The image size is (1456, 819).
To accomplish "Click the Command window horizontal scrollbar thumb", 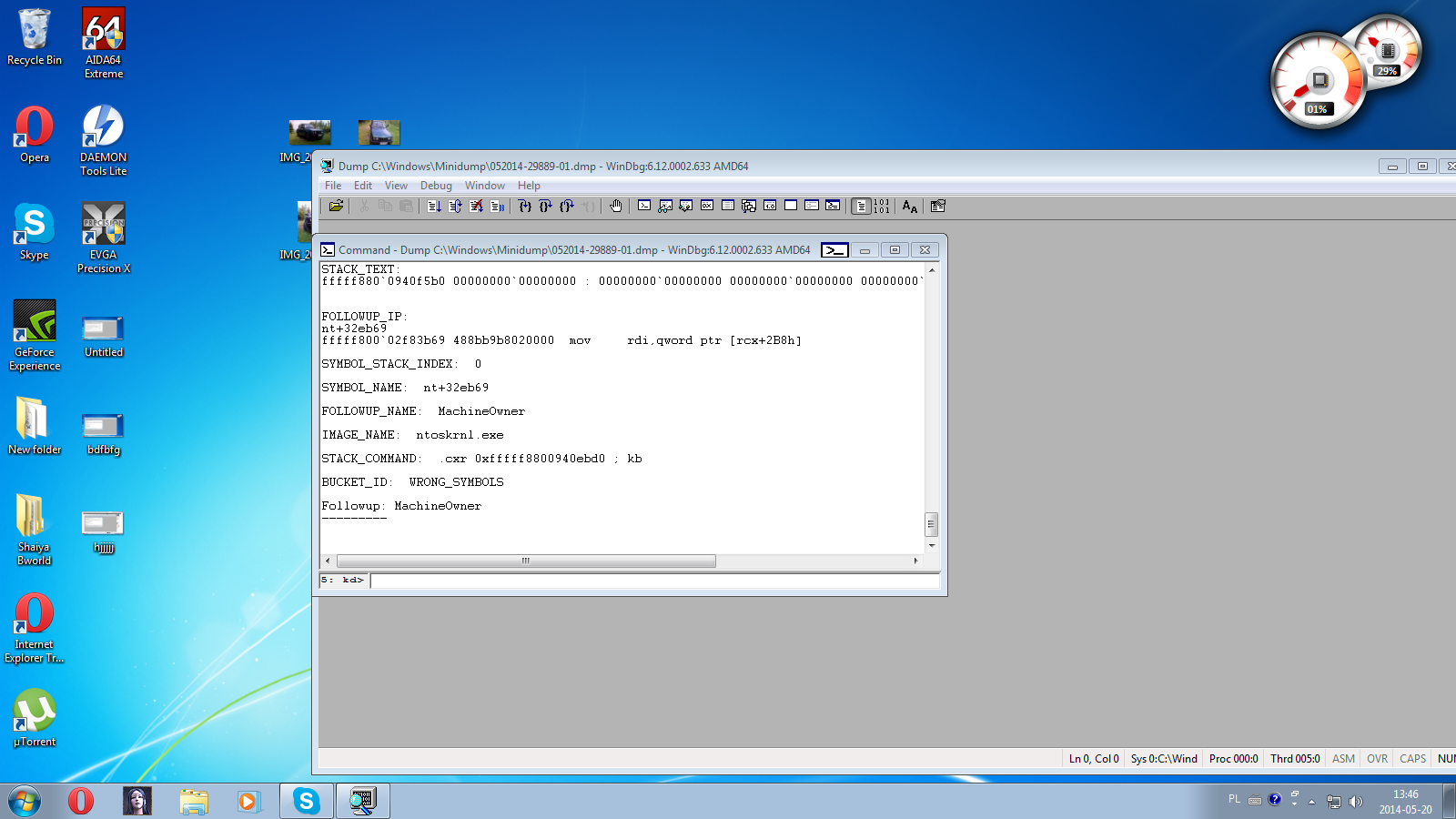I will point(526,561).
